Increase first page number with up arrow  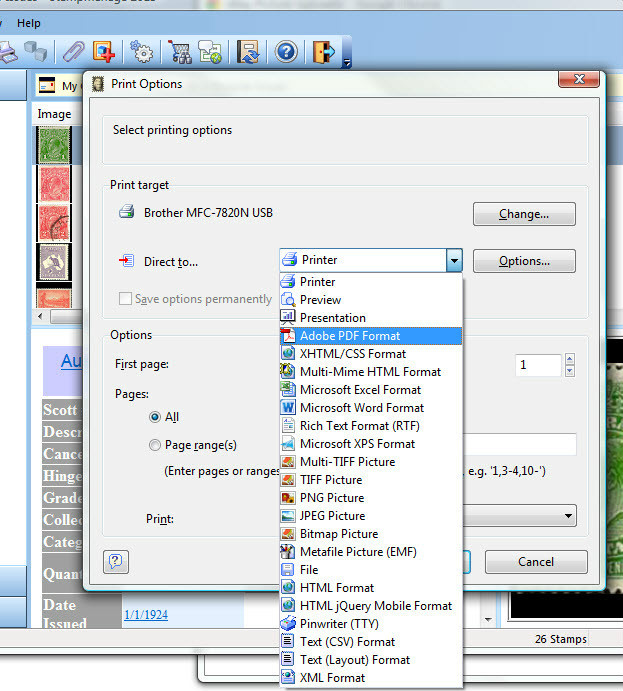click(570, 359)
